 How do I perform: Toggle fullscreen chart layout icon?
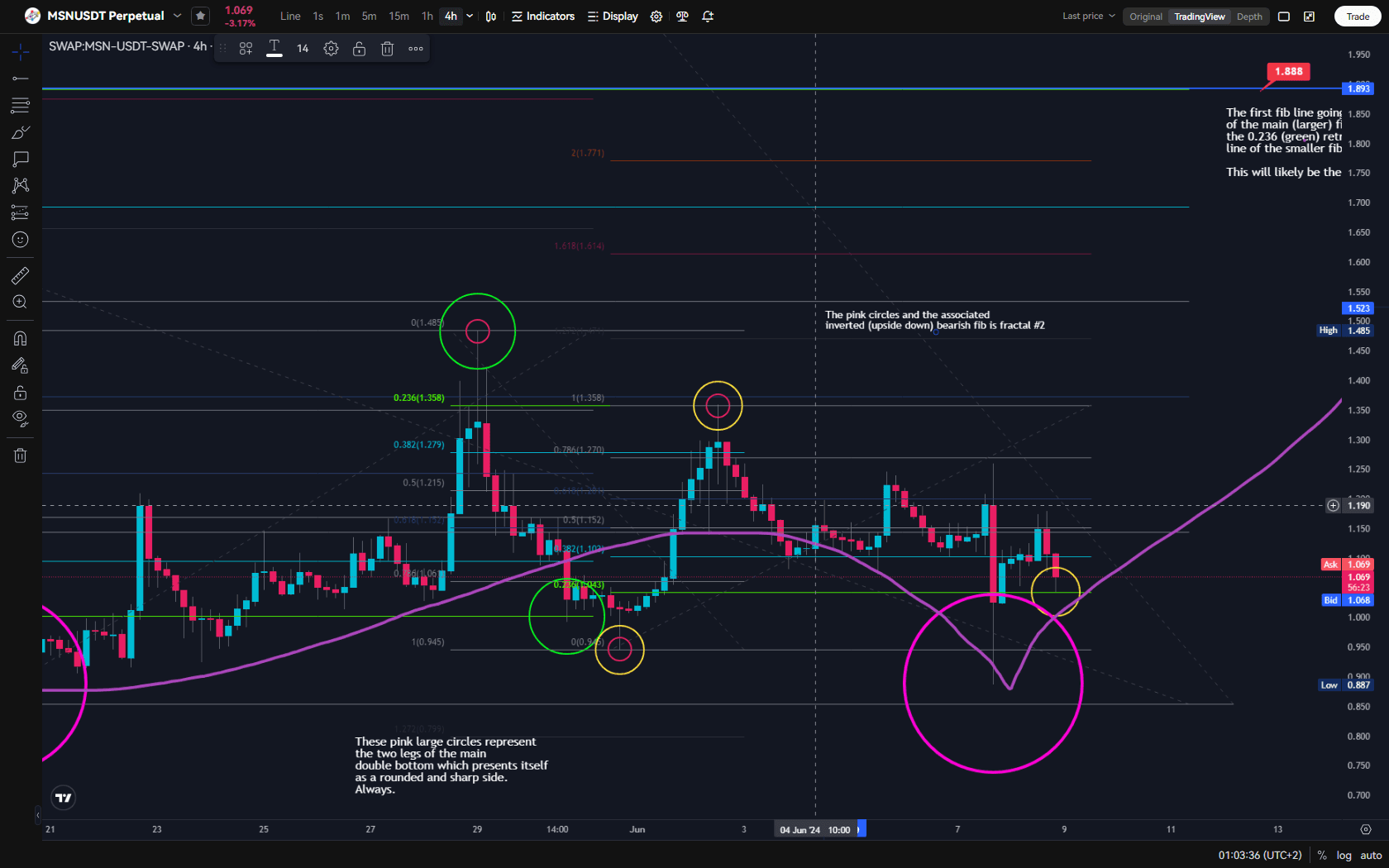click(1284, 17)
